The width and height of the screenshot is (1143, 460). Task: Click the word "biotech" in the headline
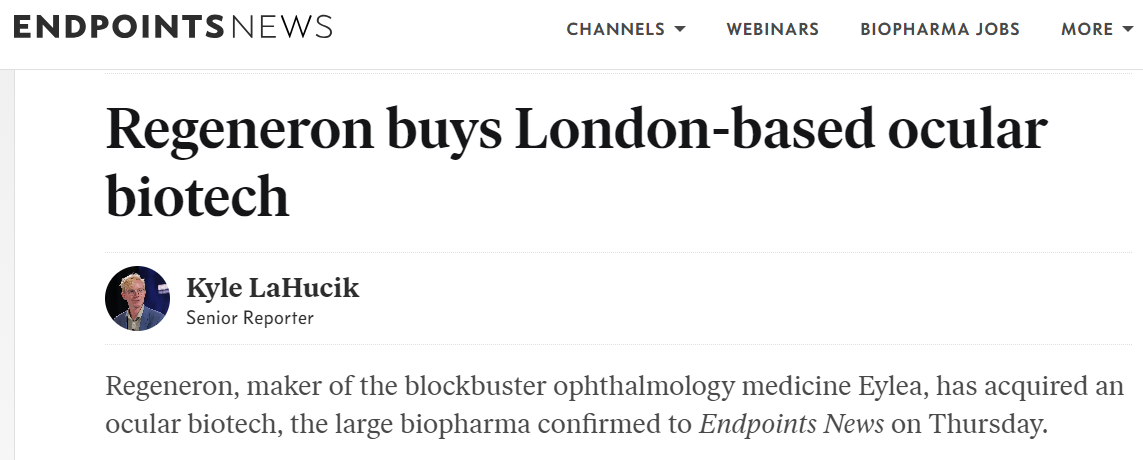pyautogui.click(x=197, y=196)
